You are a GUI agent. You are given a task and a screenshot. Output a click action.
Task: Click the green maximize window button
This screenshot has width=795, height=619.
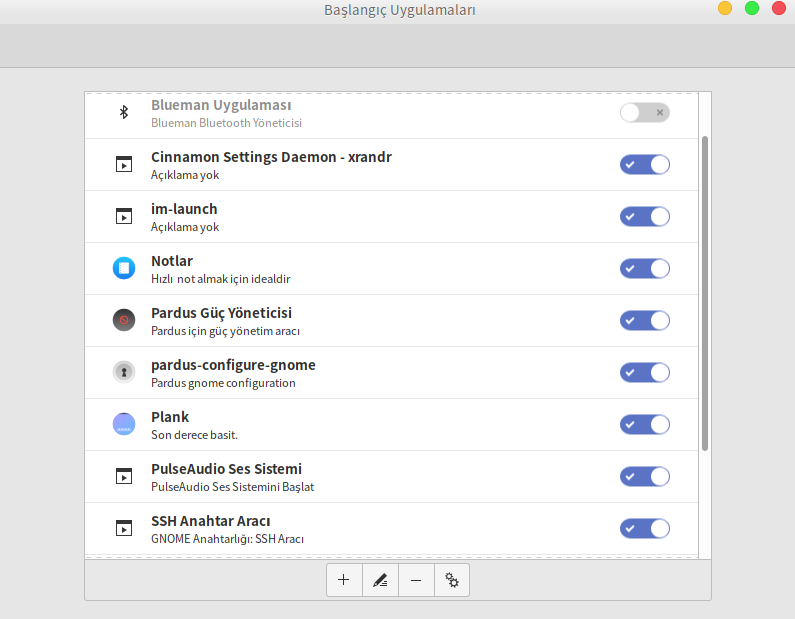[x=752, y=8]
